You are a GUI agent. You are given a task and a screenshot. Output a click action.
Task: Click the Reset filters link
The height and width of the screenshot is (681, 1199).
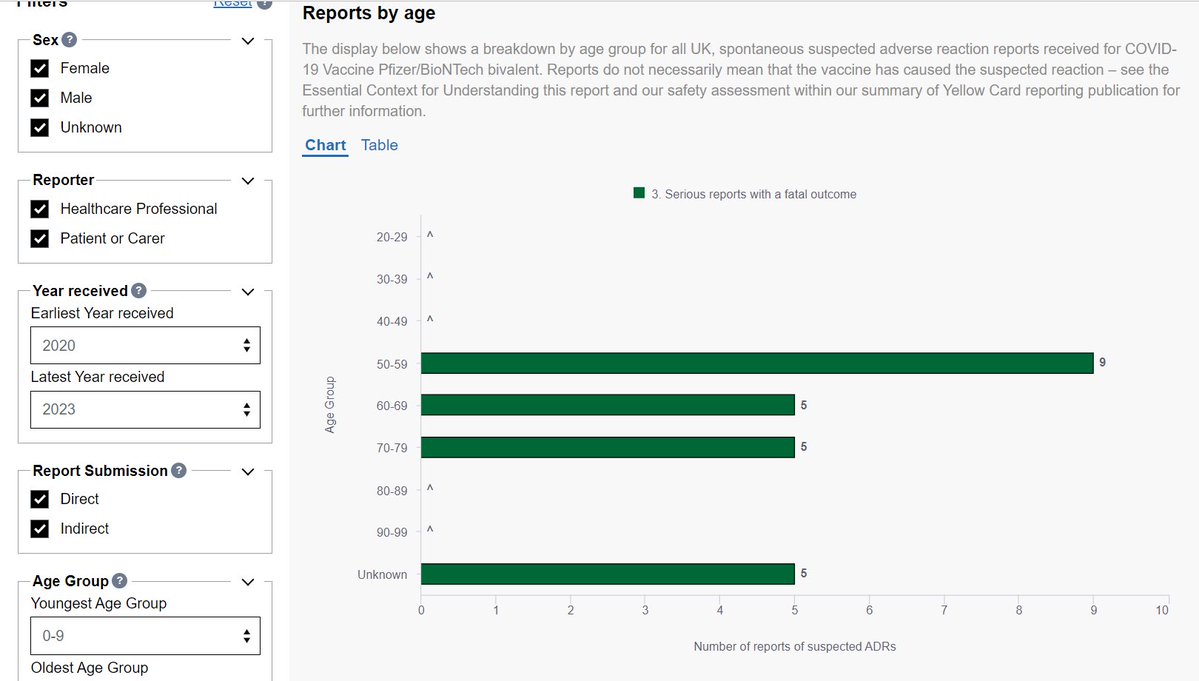pyautogui.click(x=232, y=4)
